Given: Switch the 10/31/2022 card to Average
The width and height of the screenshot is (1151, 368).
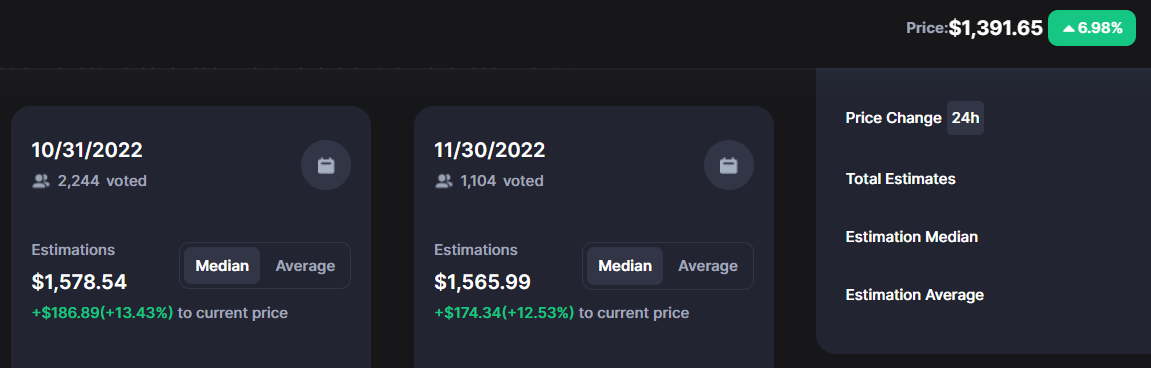Looking at the screenshot, I should pyautogui.click(x=305, y=266).
